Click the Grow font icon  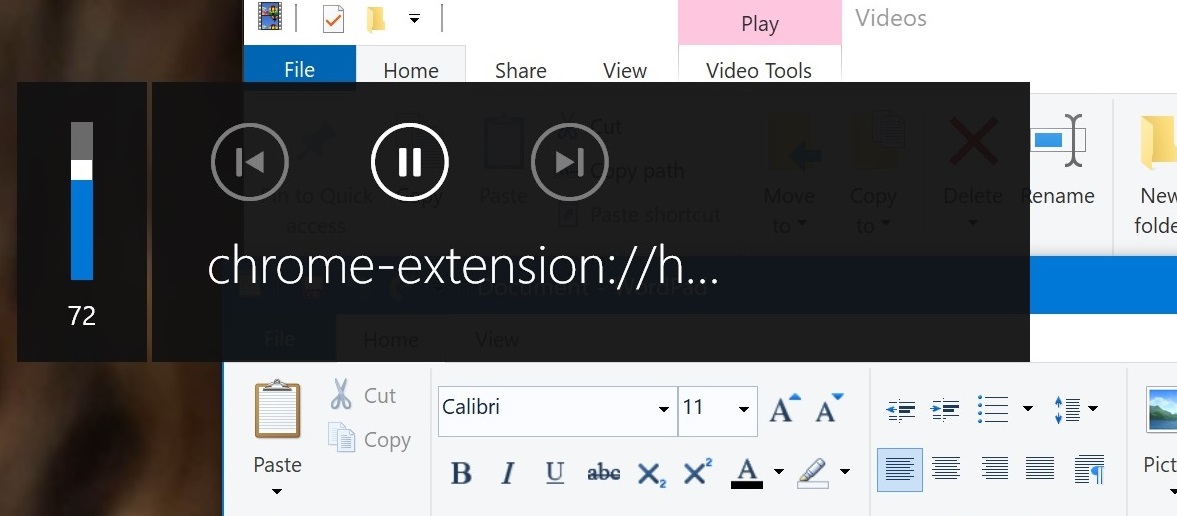pos(784,409)
